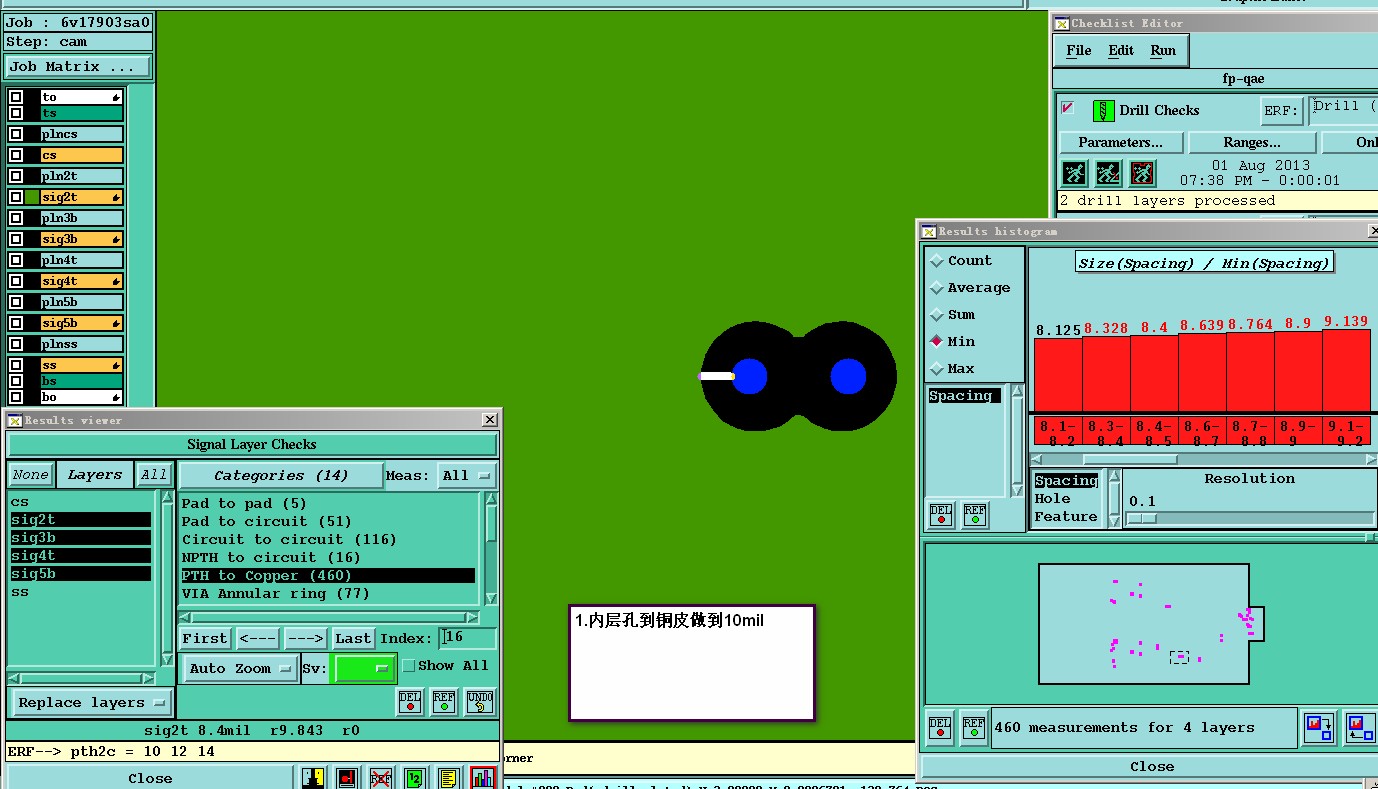Image resolution: width=1378 pixels, height=789 pixels.
Task: Click the ERF: button in Checklist Editor
Action: pos(1282,111)
